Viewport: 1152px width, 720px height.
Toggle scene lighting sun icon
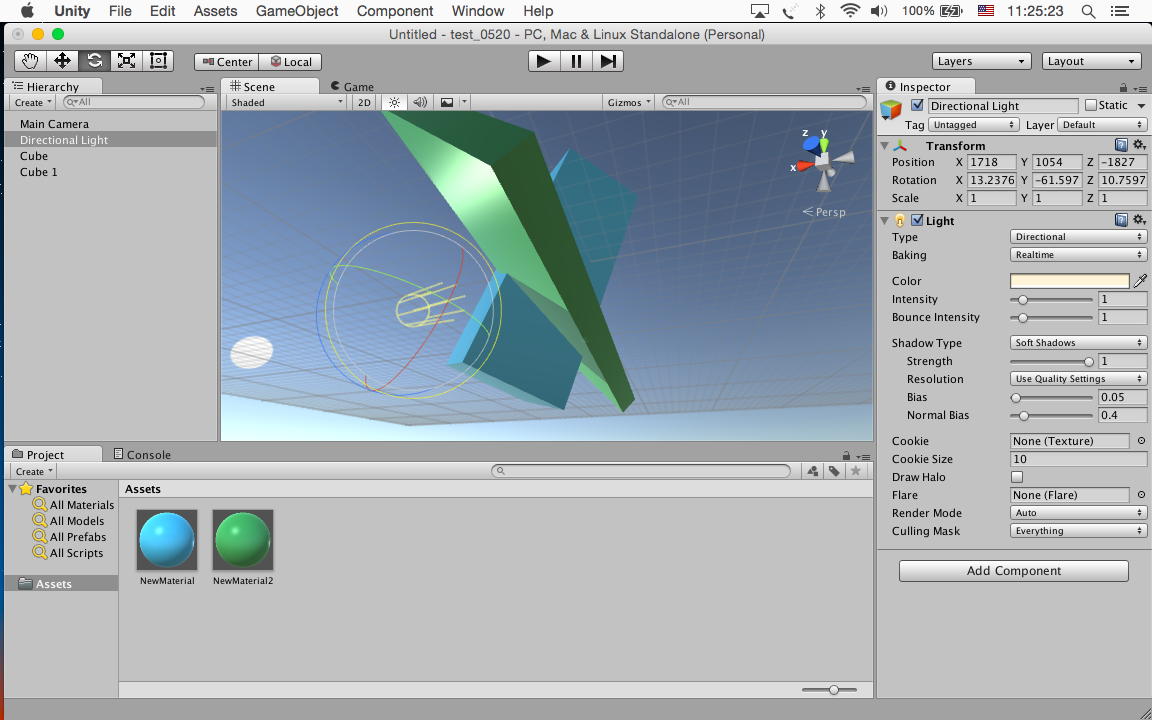point(394,102)
